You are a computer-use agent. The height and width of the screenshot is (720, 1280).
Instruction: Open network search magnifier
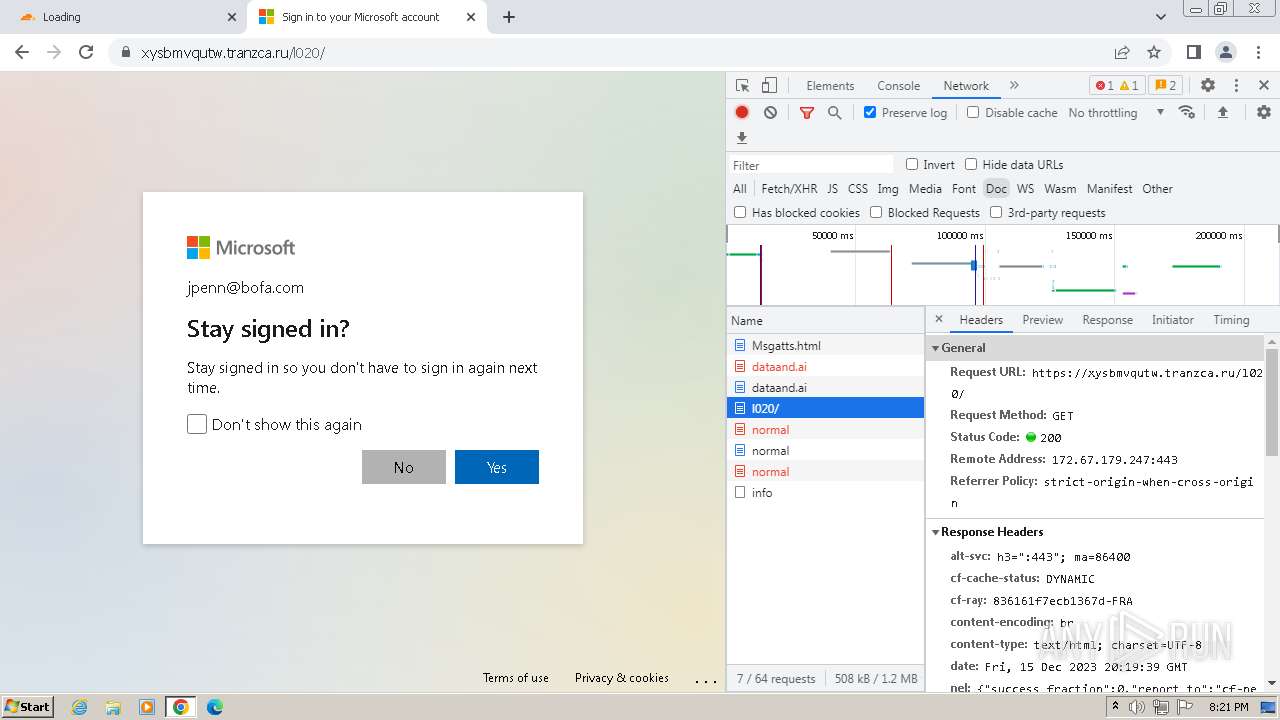(834, 113)
